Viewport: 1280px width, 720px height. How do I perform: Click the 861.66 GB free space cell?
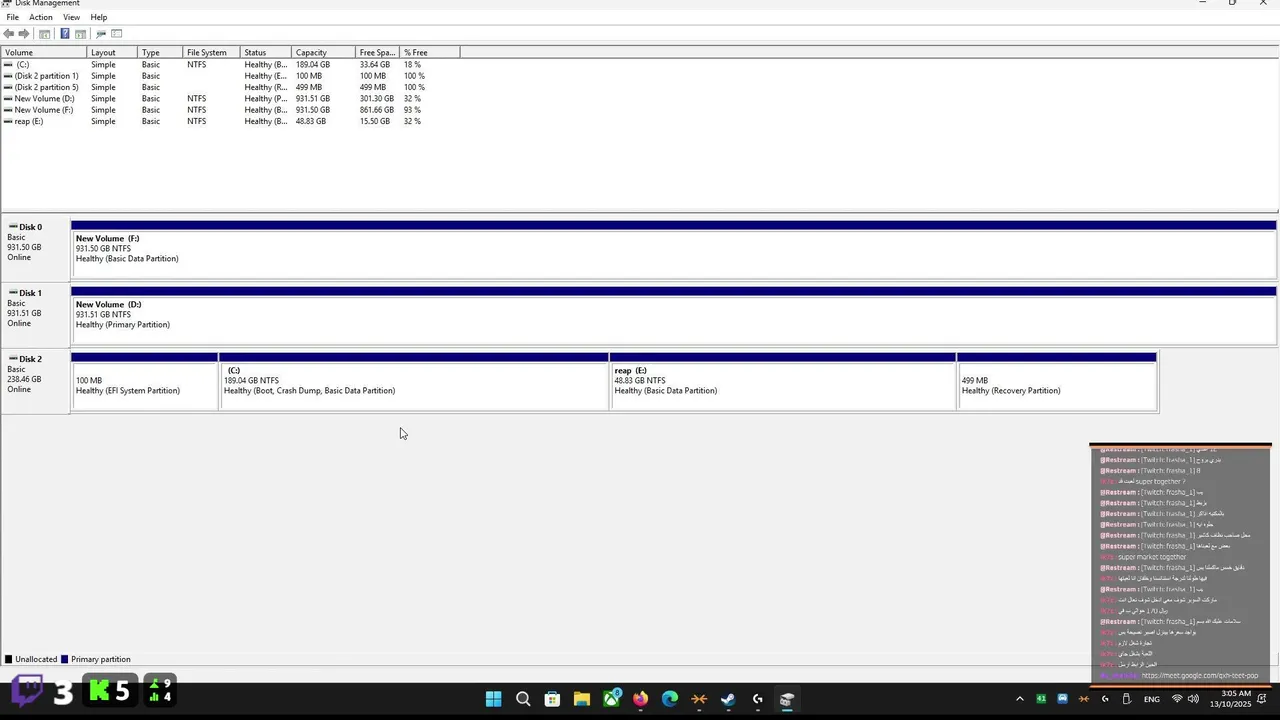377,110
